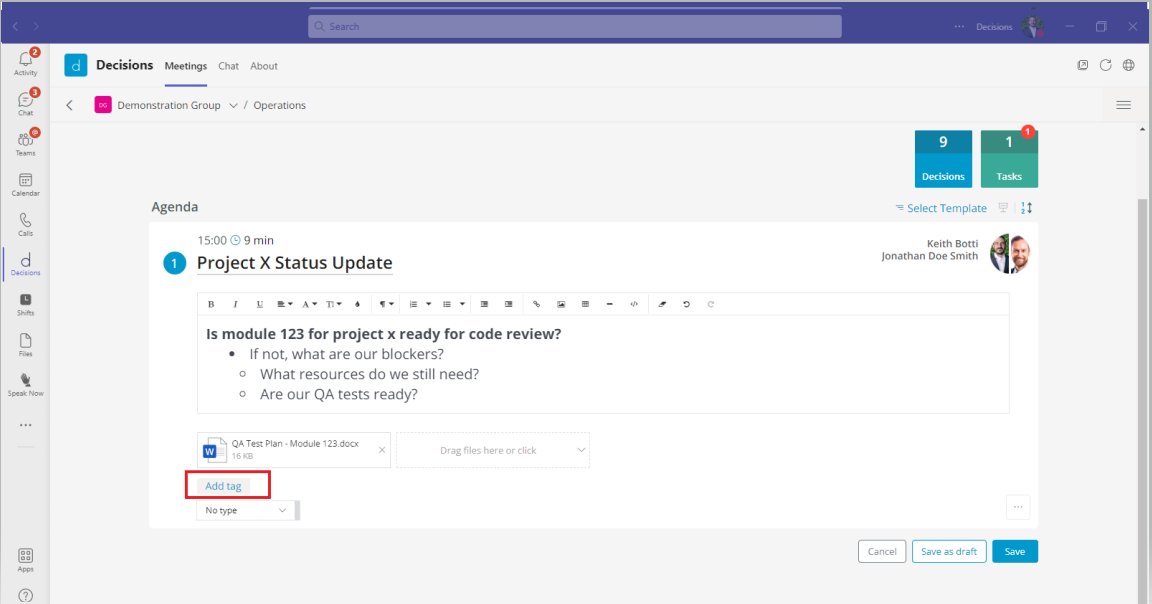
Task: Save the agenda as draft
Action: click(x=948, y=551)
